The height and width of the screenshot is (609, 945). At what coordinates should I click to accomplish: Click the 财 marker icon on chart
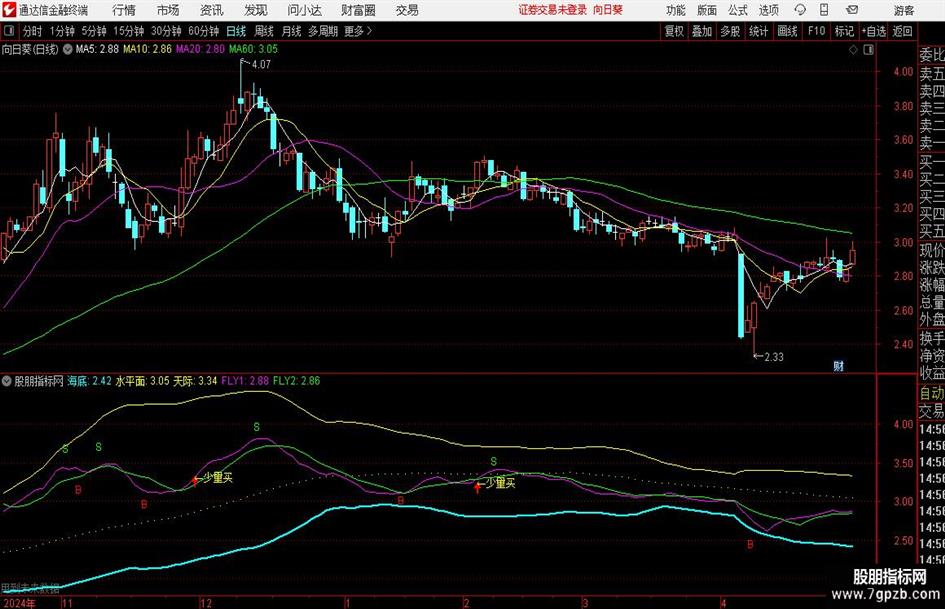pos(838,366)
